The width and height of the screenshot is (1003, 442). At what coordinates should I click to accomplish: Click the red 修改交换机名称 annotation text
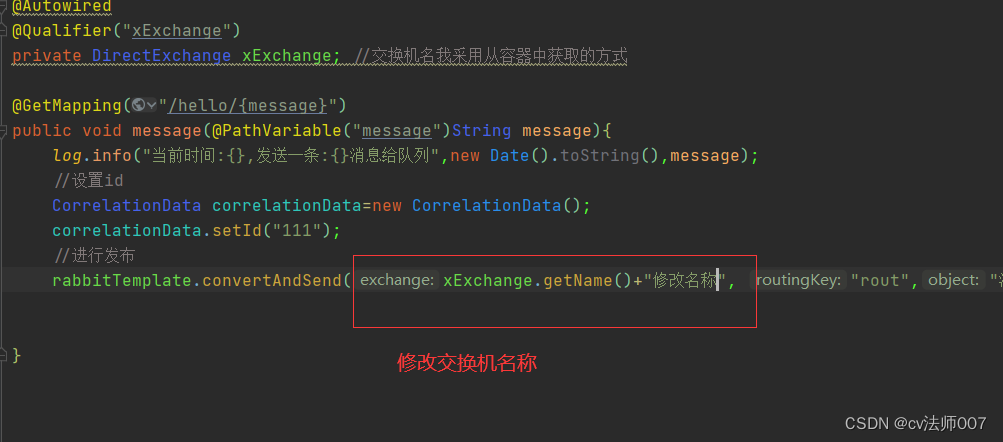pyautogui.click(x=467, y=363)
